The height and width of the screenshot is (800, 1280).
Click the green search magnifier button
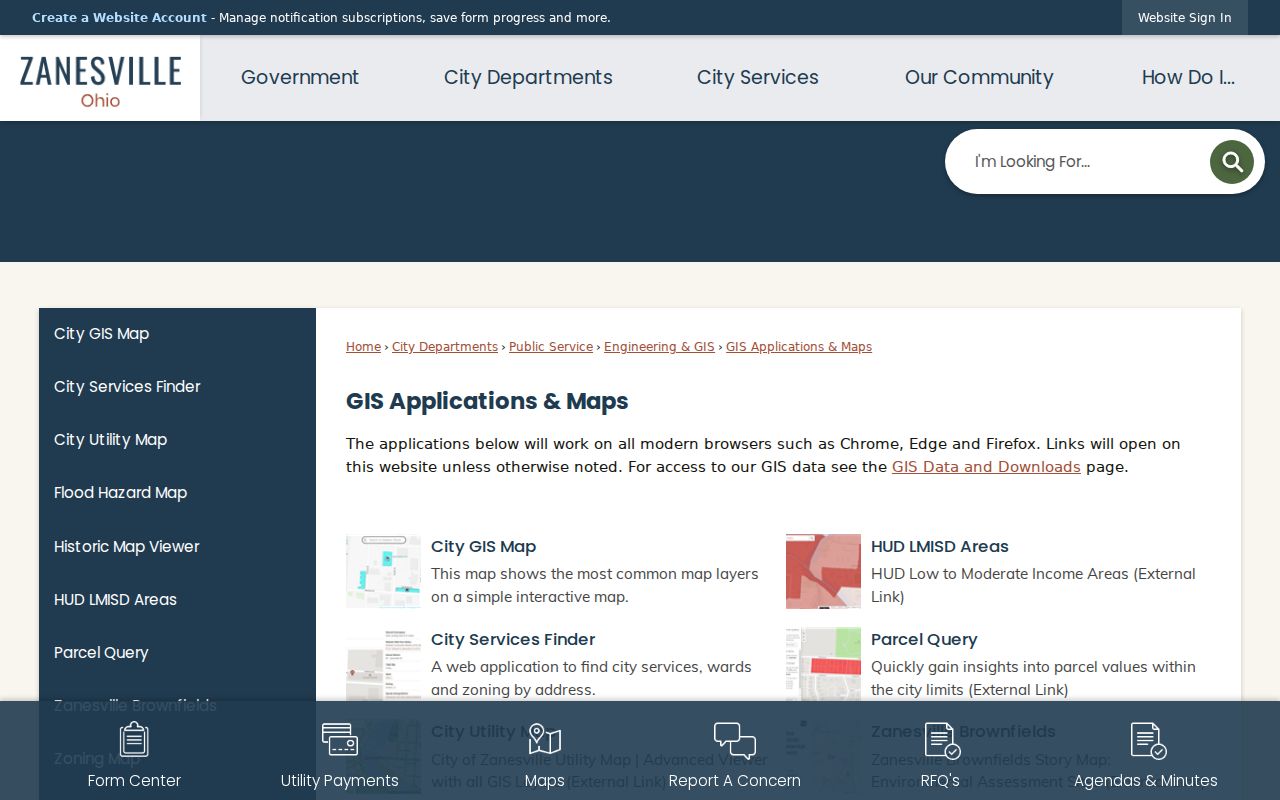[x=1231, y=162]
